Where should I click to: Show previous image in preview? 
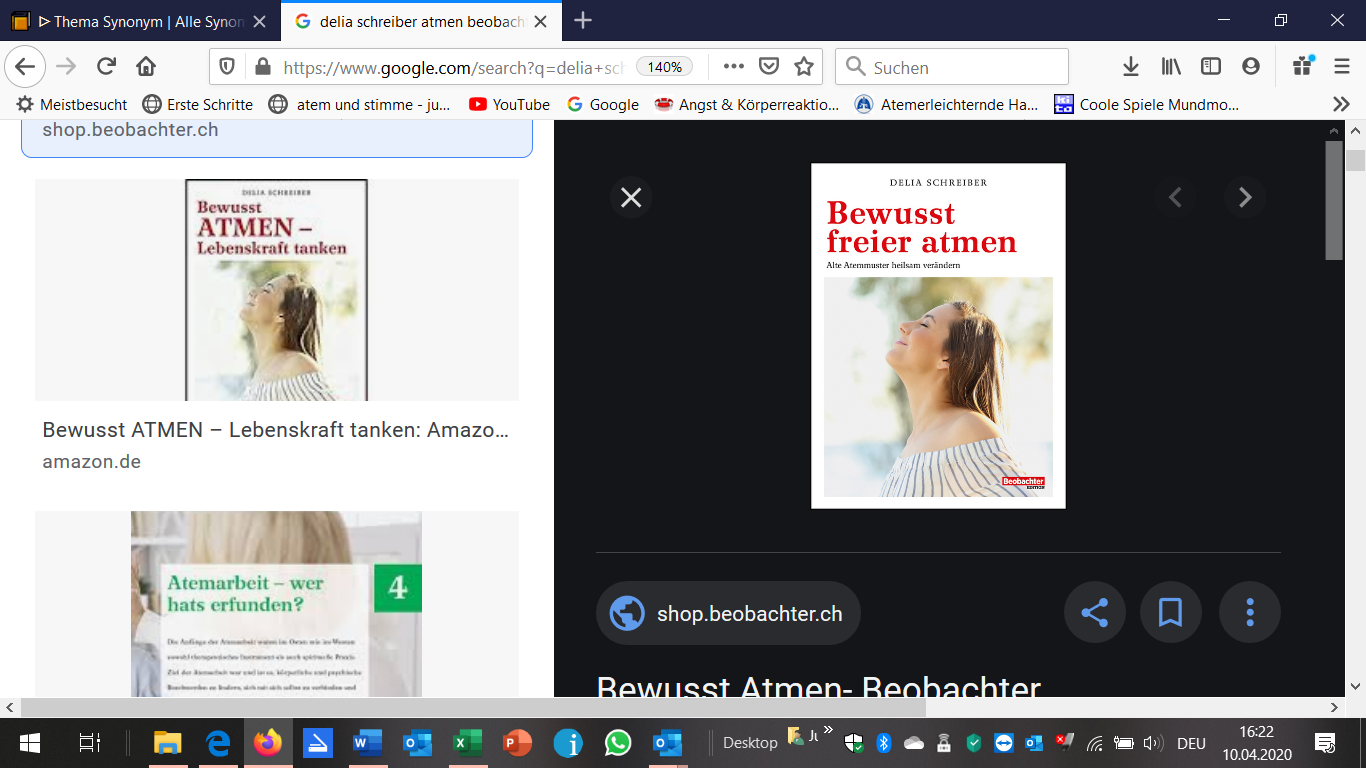pyautogui.click(x=1175, y=197)
